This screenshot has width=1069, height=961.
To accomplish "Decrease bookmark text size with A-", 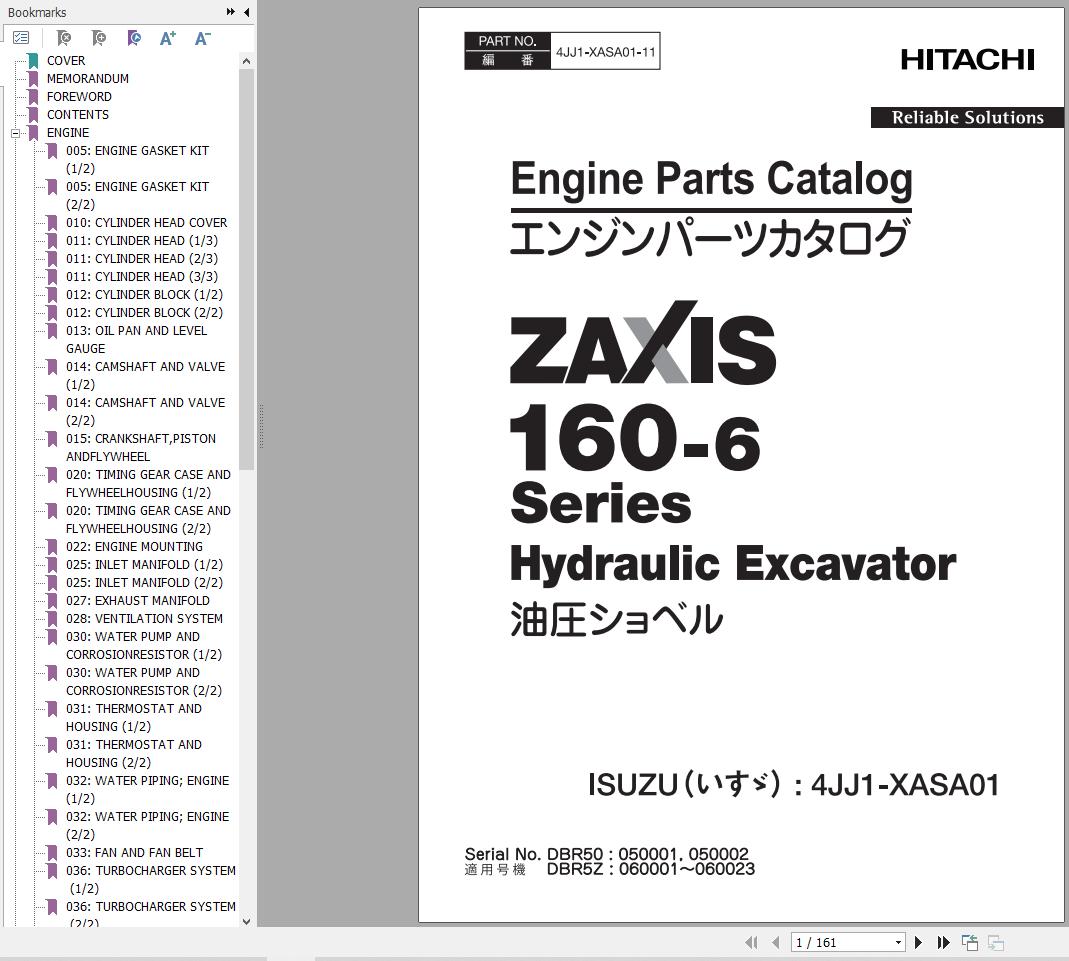I will 202,38.
